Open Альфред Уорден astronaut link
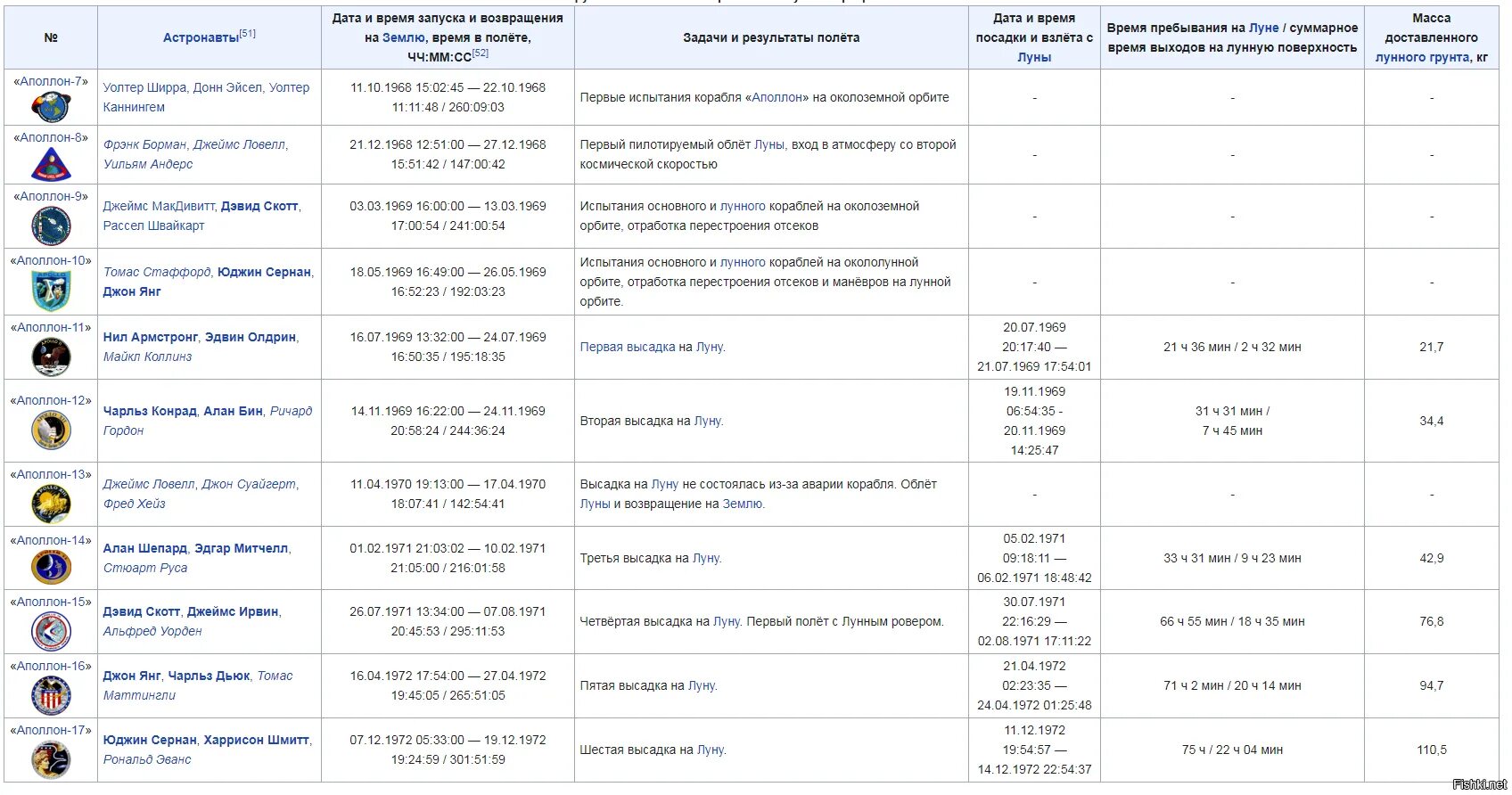This screenshot has width=1512, height=795. pyautogui.click(x=152, y=631)
